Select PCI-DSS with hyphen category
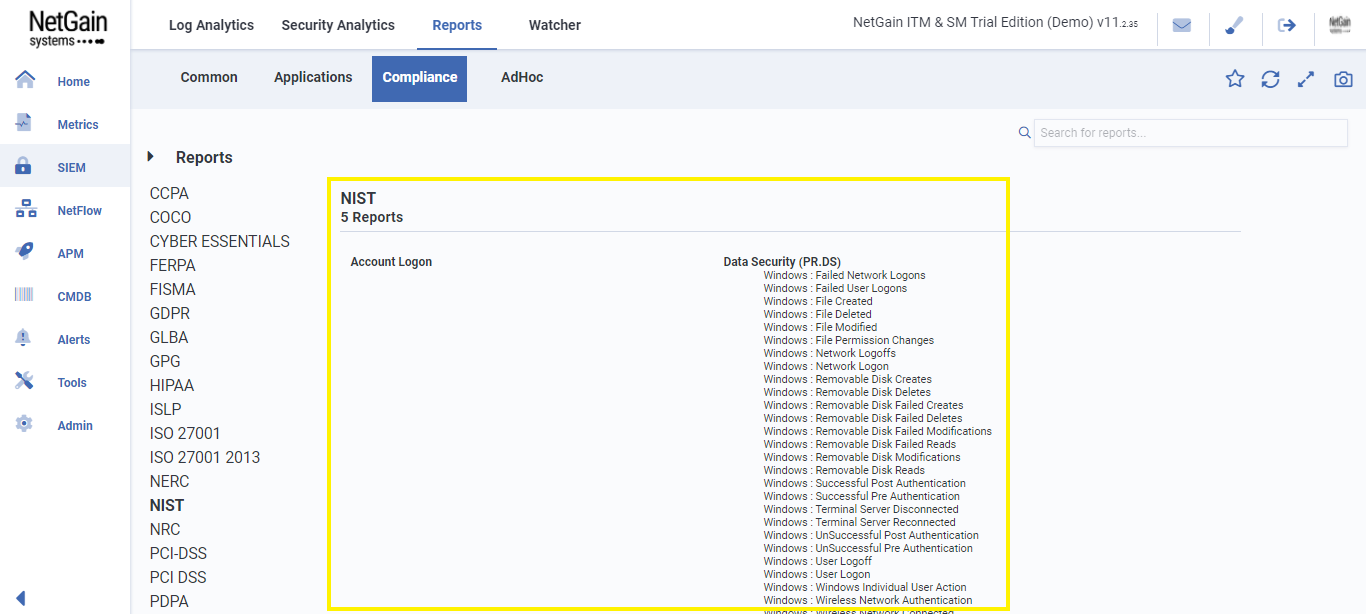1366x614 pixels. point(178,553)
